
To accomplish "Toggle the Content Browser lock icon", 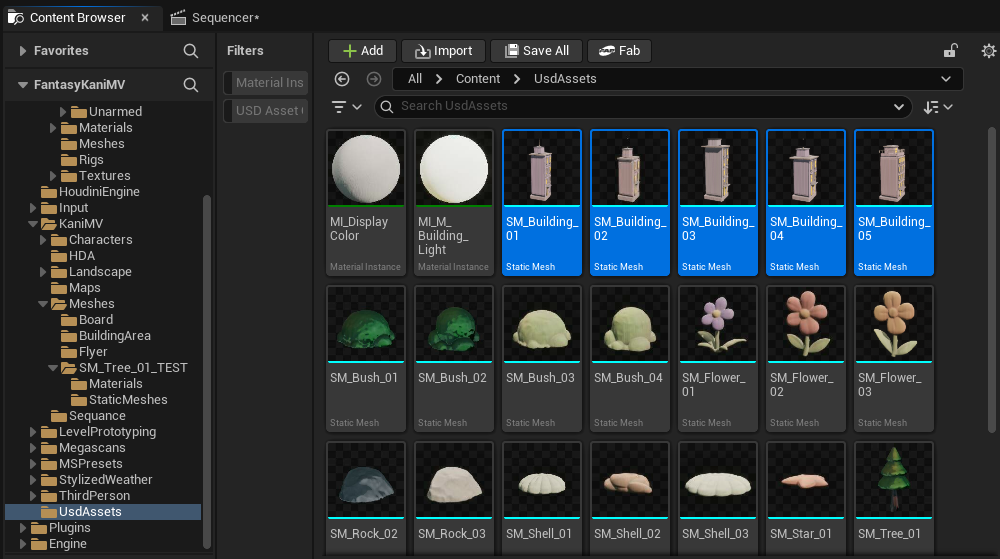I will coord(950,50).
